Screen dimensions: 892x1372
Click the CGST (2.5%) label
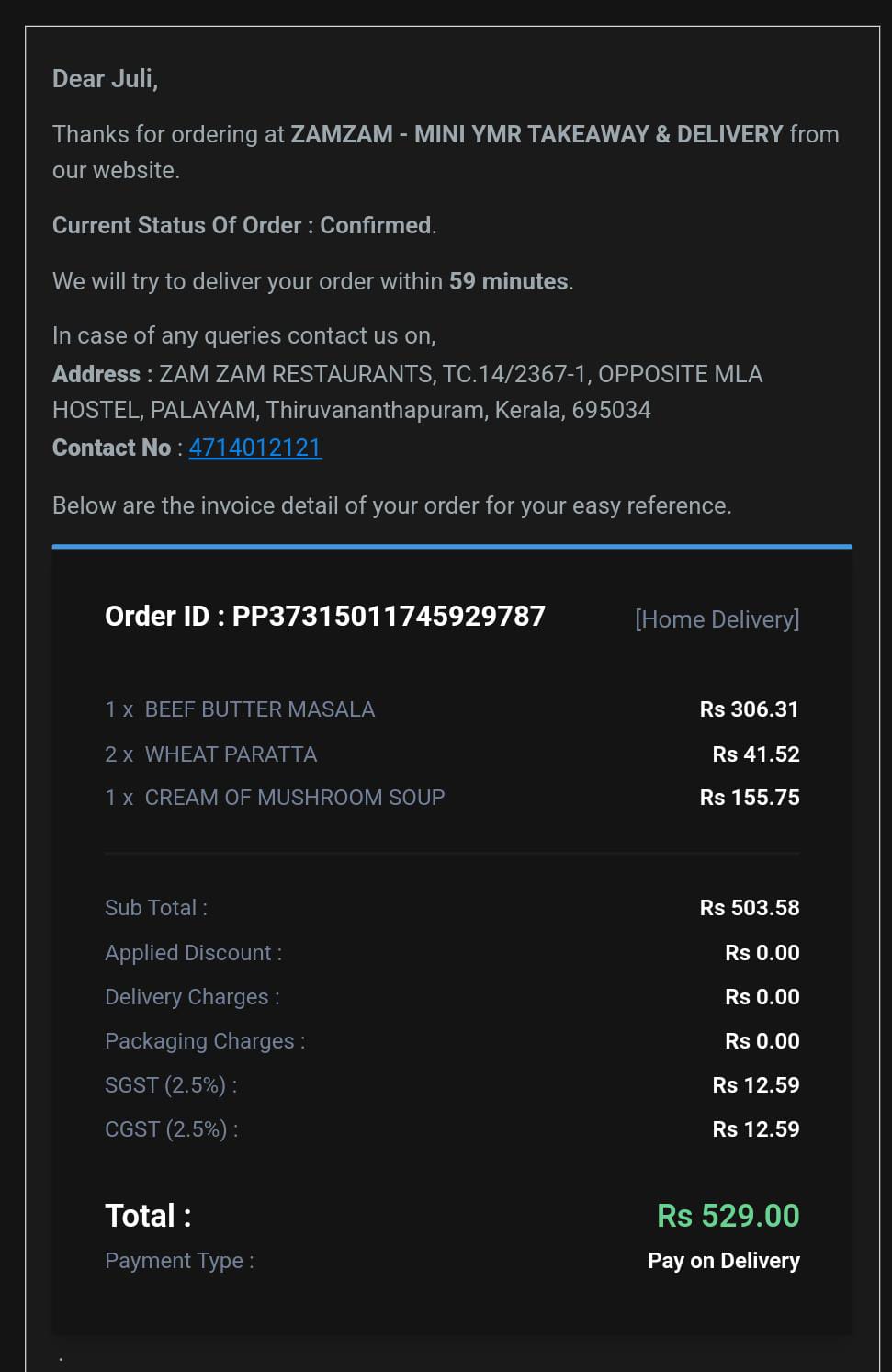[x=172, y=1129]
